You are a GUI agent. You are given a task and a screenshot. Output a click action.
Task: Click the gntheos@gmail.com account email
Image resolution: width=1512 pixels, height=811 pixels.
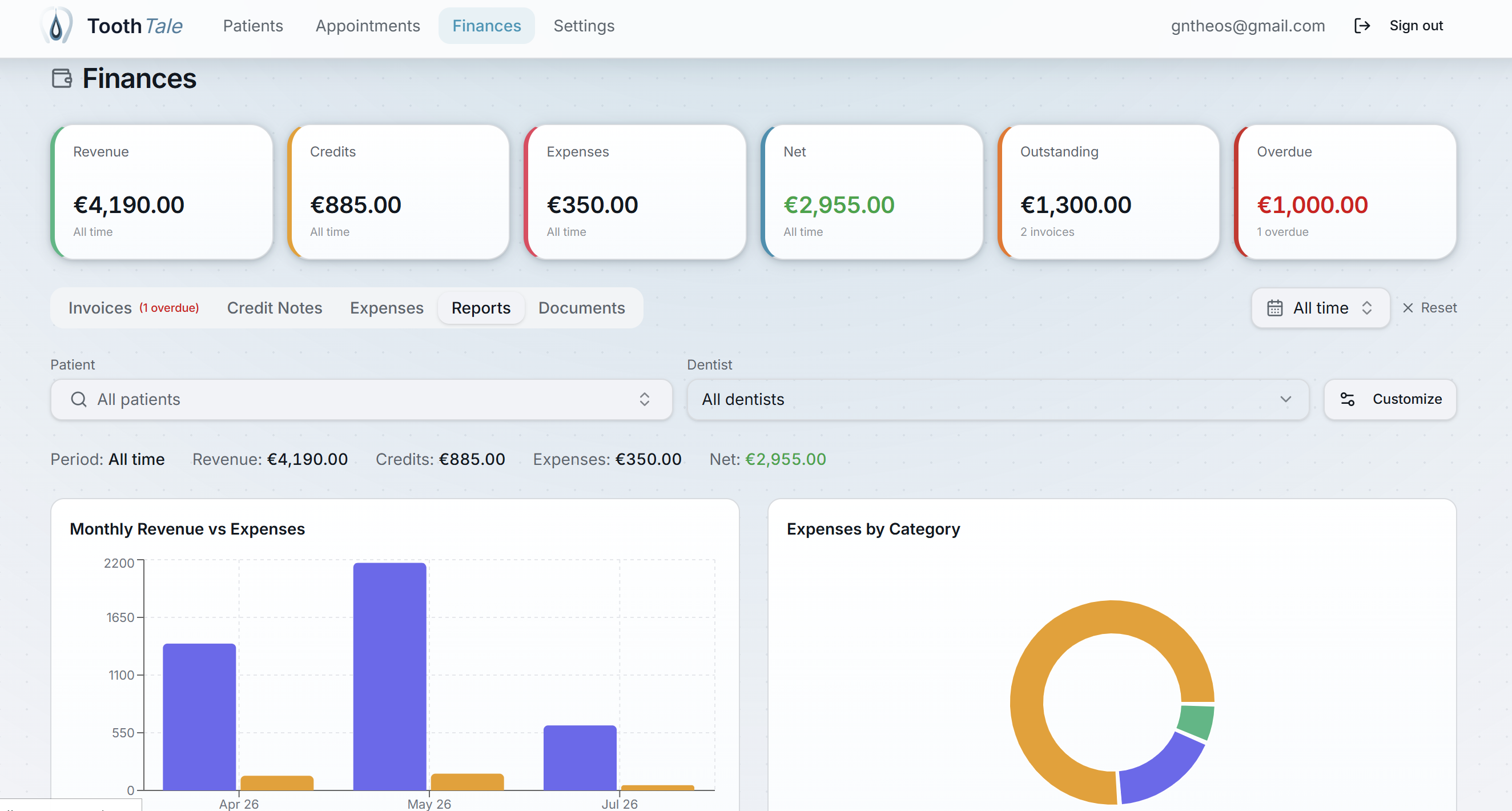click(1248, 26)
